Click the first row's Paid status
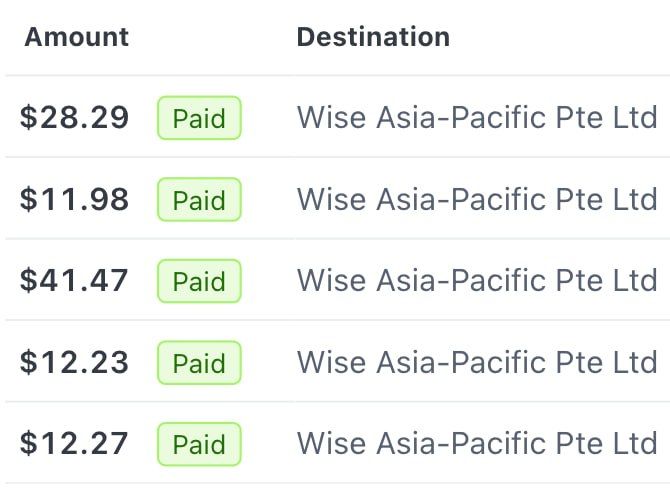This screenshot has height=494, width=670. 199,118
